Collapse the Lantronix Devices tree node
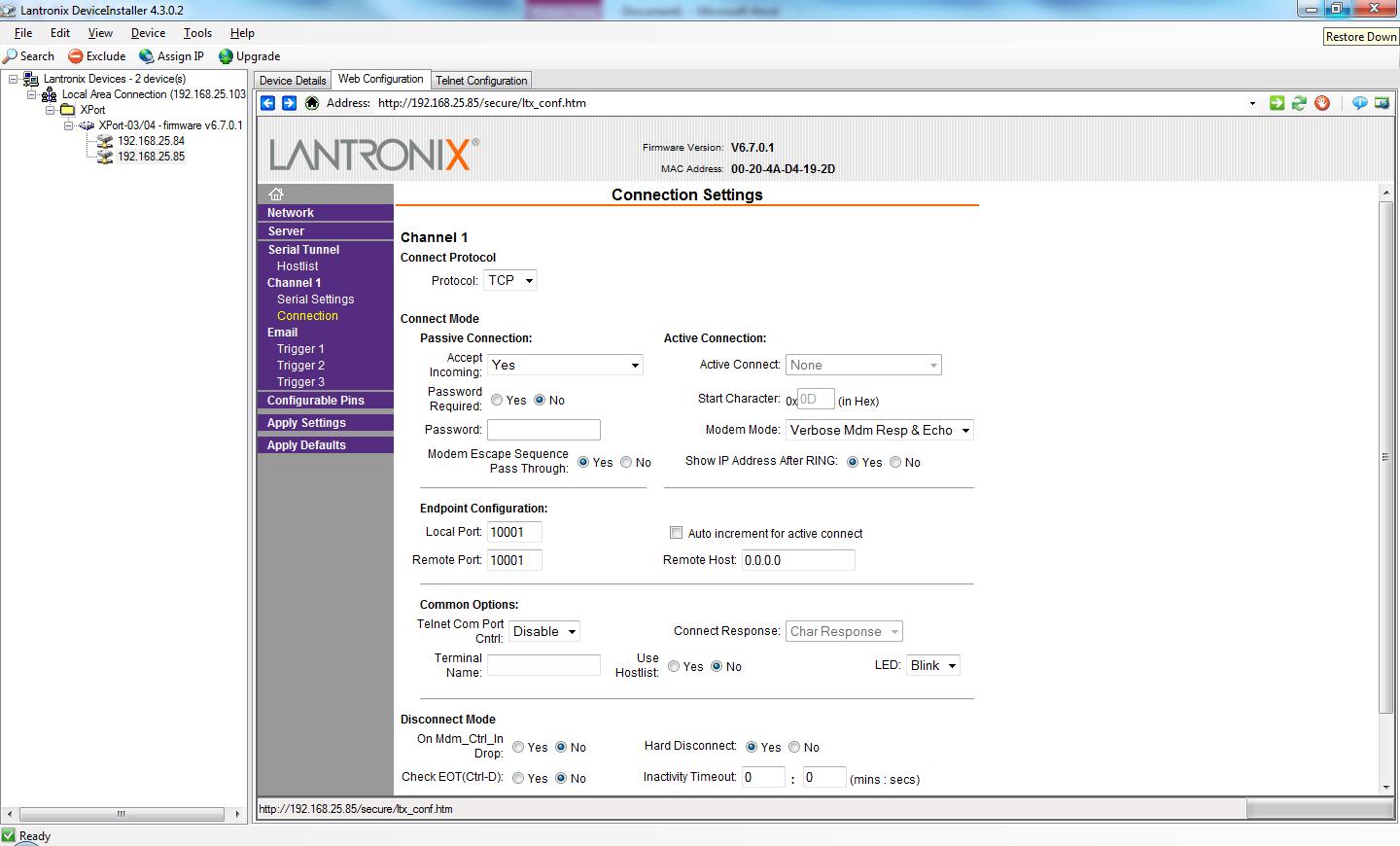 pos(14,79)
